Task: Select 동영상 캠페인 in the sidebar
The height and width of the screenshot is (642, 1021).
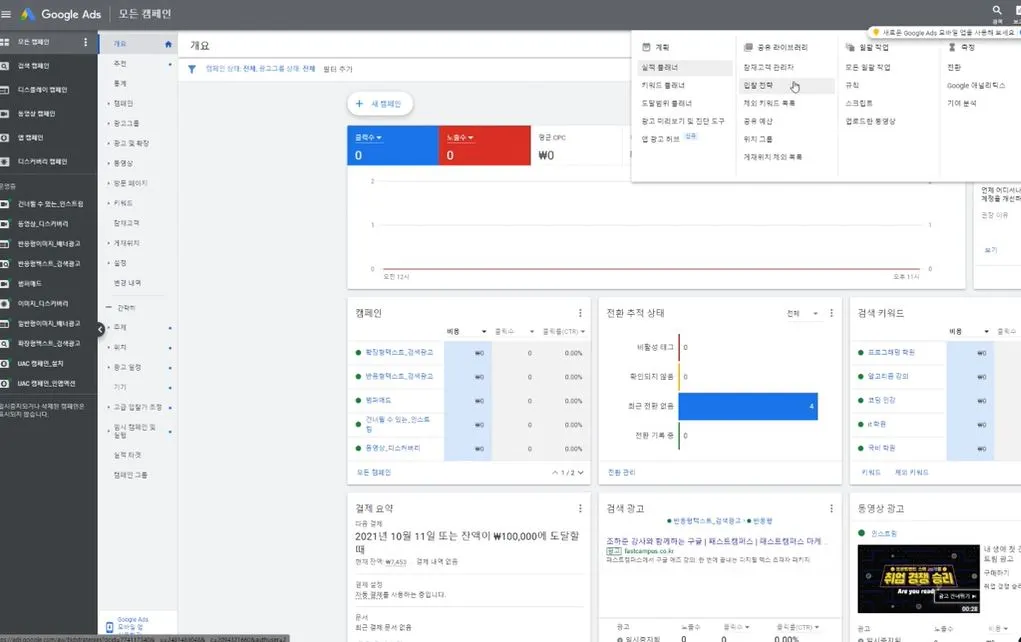Action: pos(36,114)
